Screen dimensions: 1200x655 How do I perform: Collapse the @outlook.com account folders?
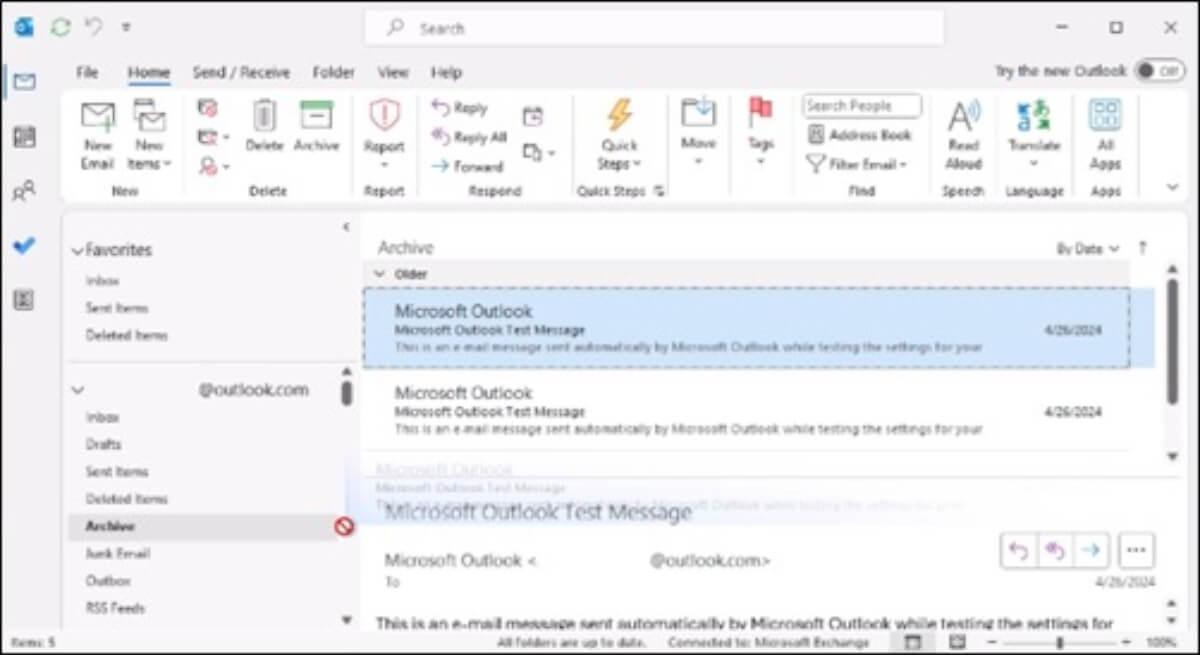(x=78, y=390)
